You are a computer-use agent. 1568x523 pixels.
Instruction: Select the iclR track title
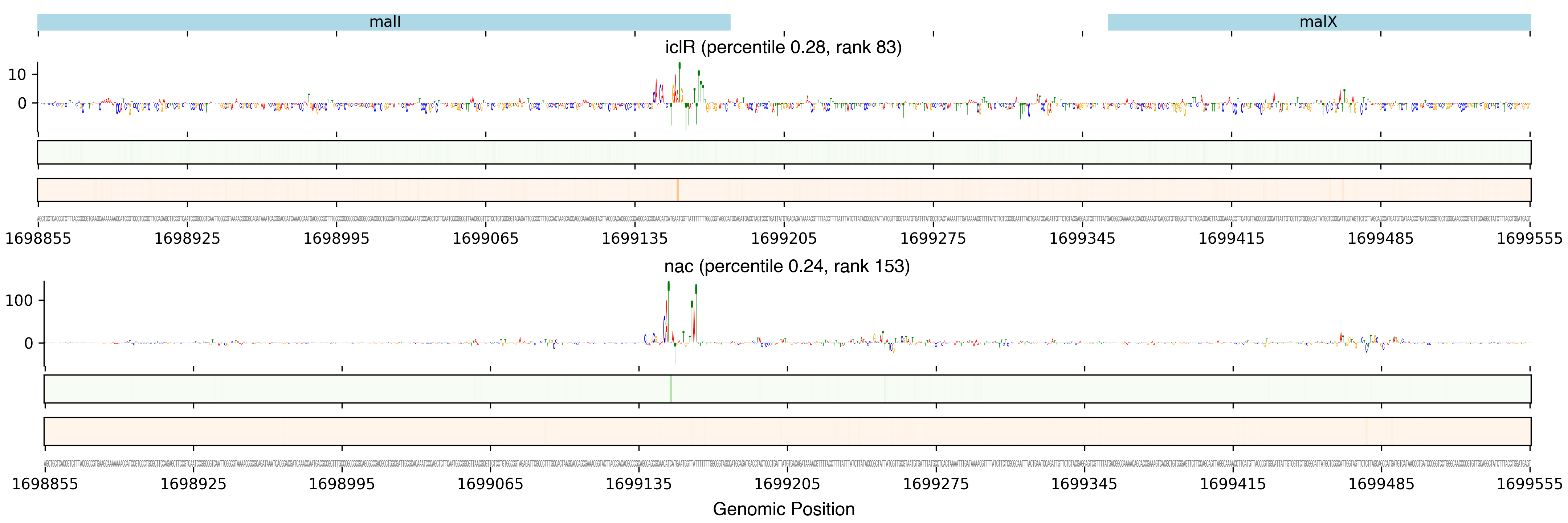click(x=783, y=47)
